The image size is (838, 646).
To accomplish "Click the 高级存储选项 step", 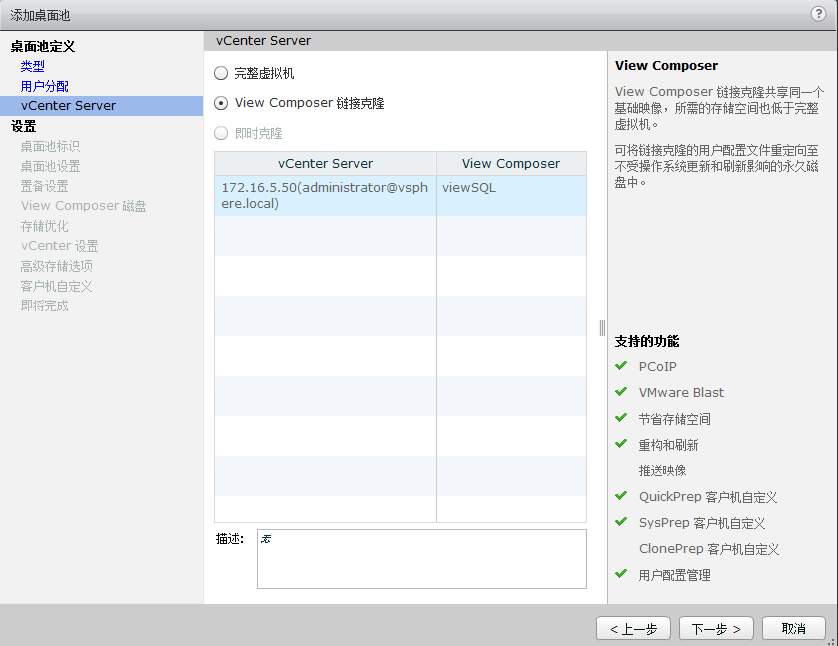I will (x=56, y=266).
